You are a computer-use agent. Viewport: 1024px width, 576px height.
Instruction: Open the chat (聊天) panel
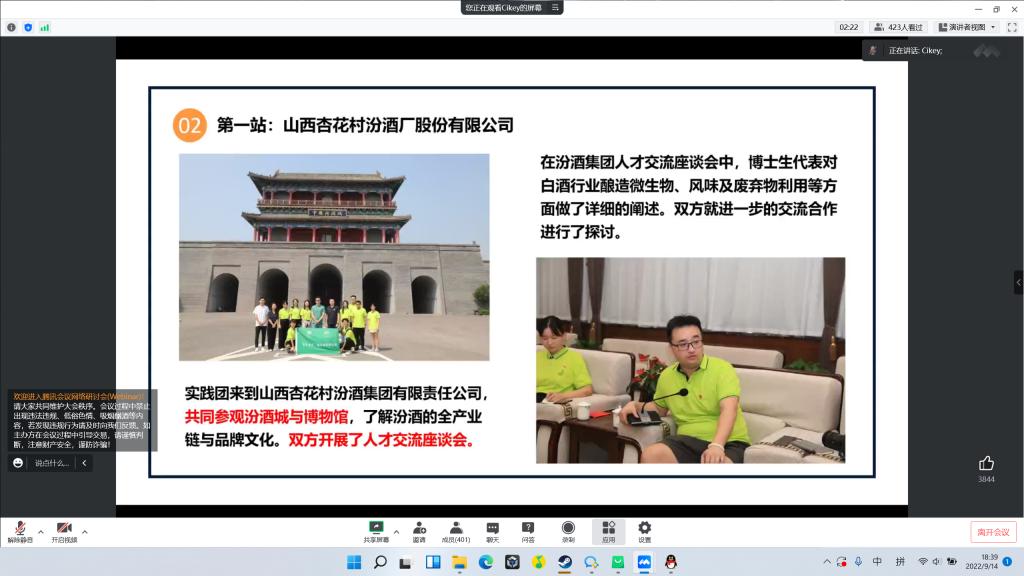point(492,530)
